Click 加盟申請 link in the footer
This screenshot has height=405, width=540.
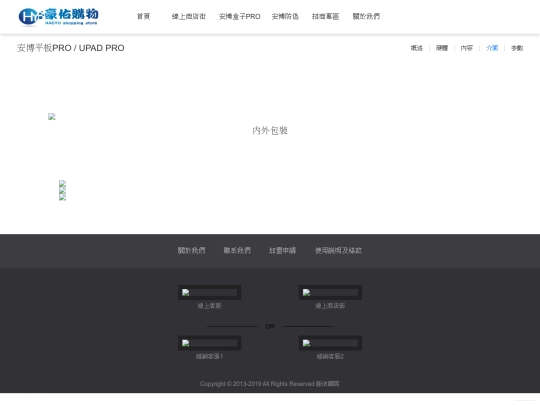click(x=282, y=250)
